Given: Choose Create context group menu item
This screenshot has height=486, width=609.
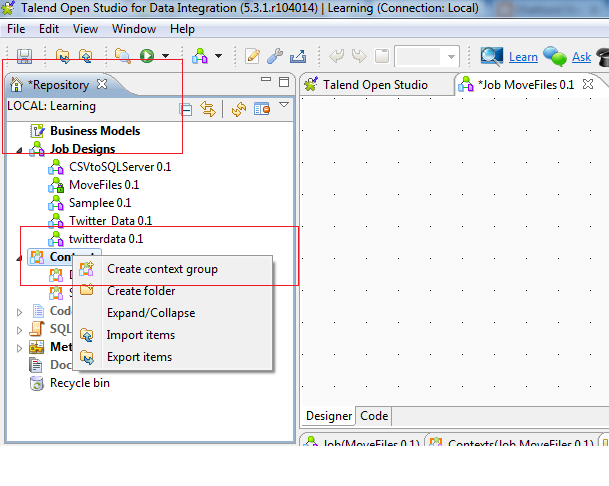Looking at the screenshot, I should (173, 269).
